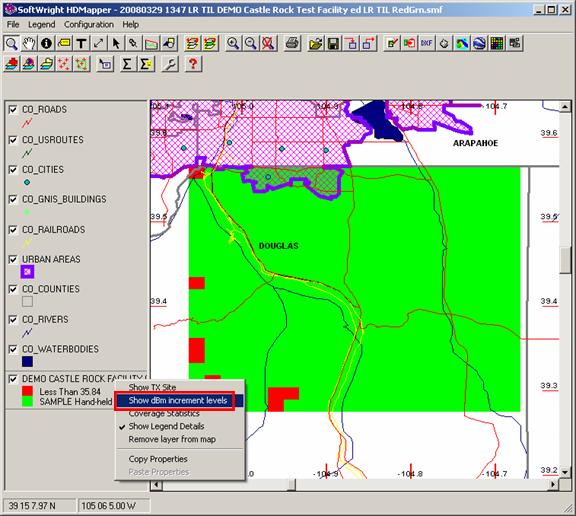Click the latitude readout 39 15 7.97 N

tap(40, 506)
